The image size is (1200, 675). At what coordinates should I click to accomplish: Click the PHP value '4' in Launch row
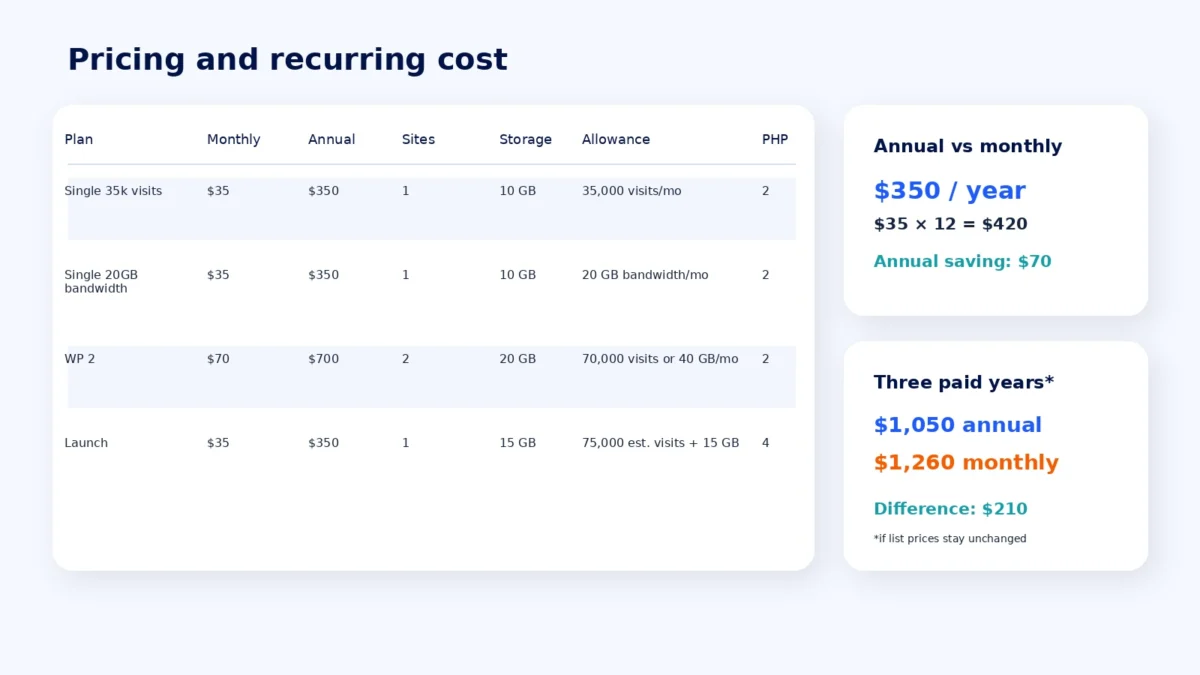(x=766, y=443)
